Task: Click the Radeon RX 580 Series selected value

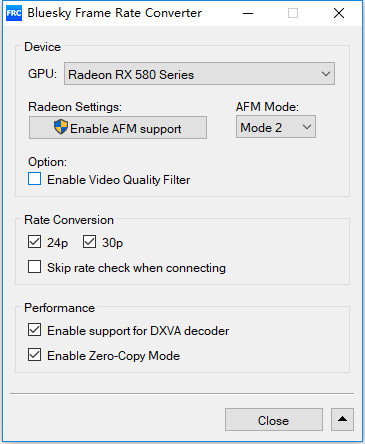Action: click(131, 74)
